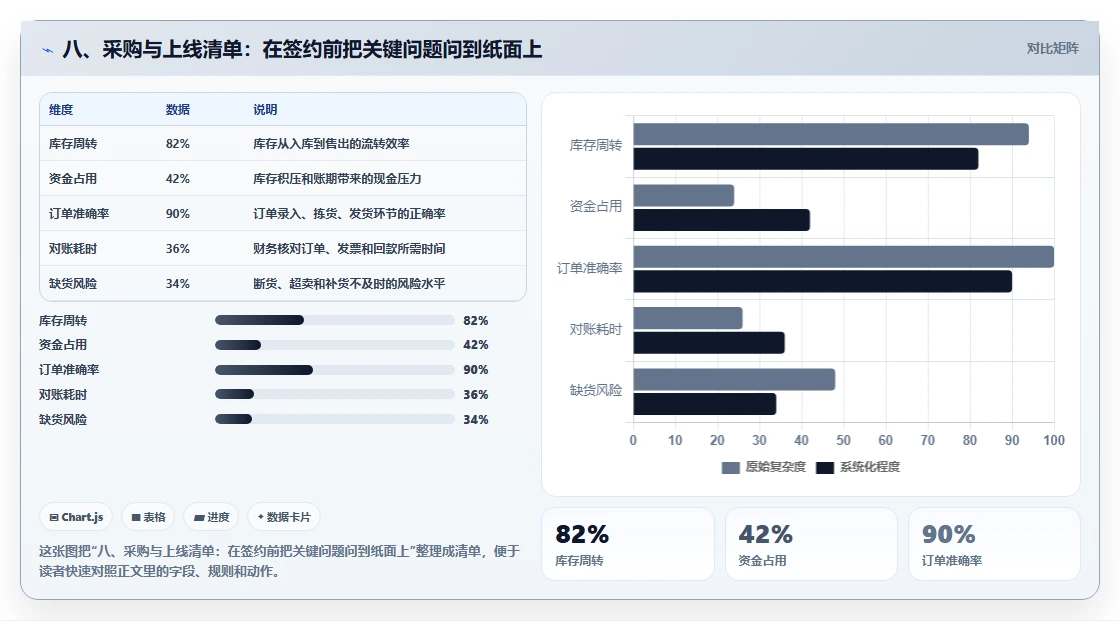Click the 36% value in the table

click(x=178, y=249)
